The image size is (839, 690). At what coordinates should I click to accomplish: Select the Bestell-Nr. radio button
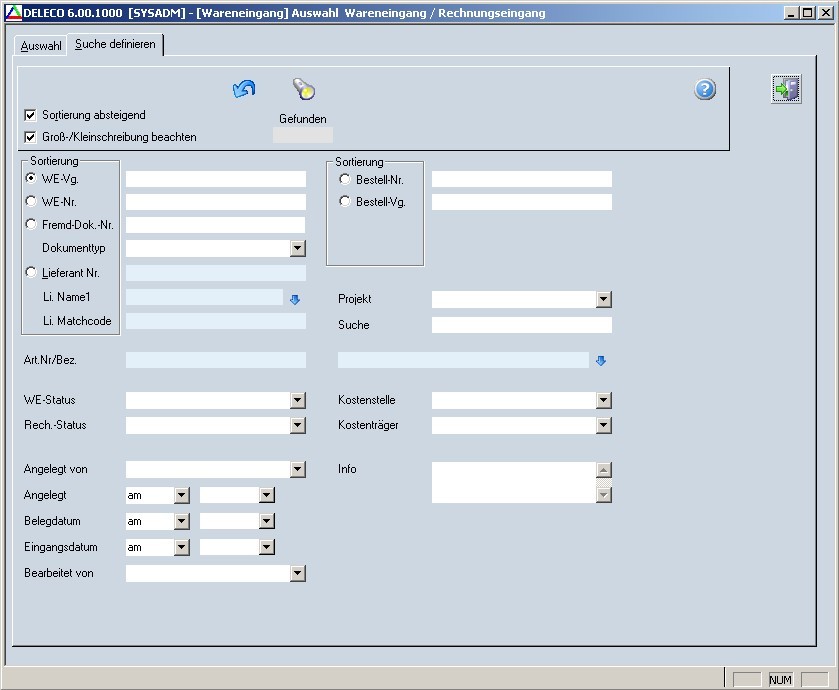[x=345, y=179]
